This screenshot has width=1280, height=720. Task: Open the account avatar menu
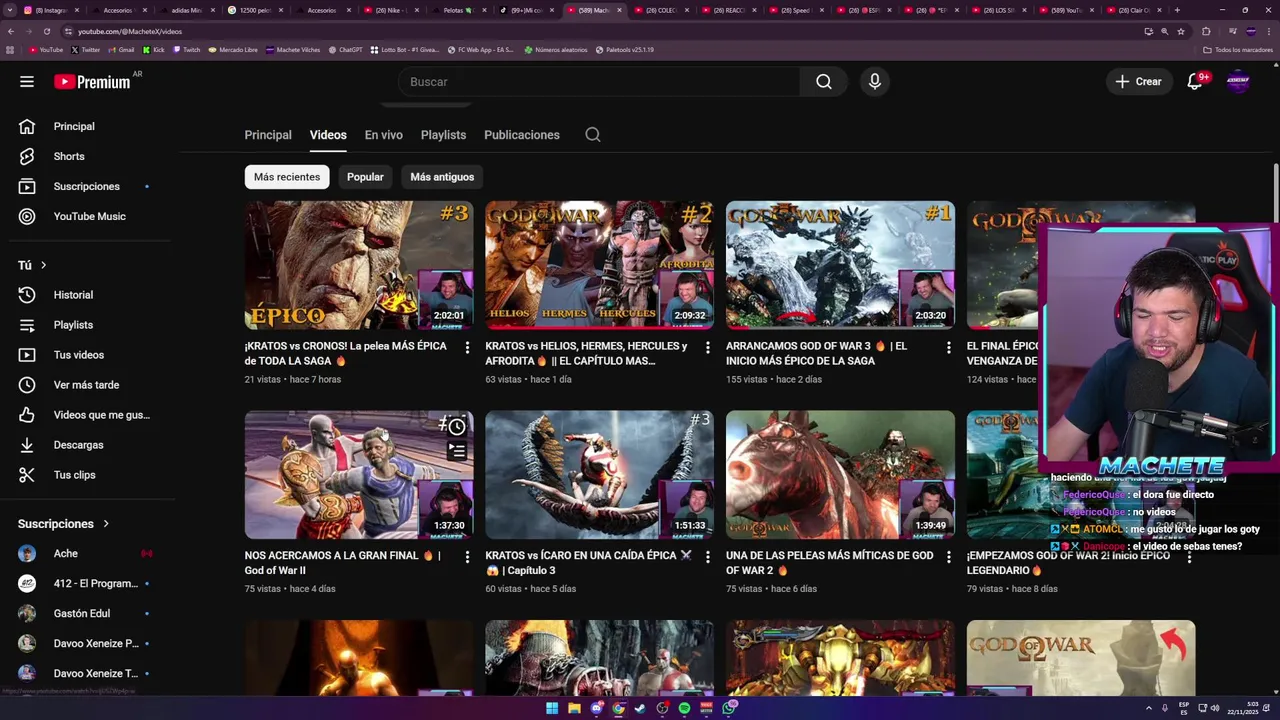point(1238,82)
